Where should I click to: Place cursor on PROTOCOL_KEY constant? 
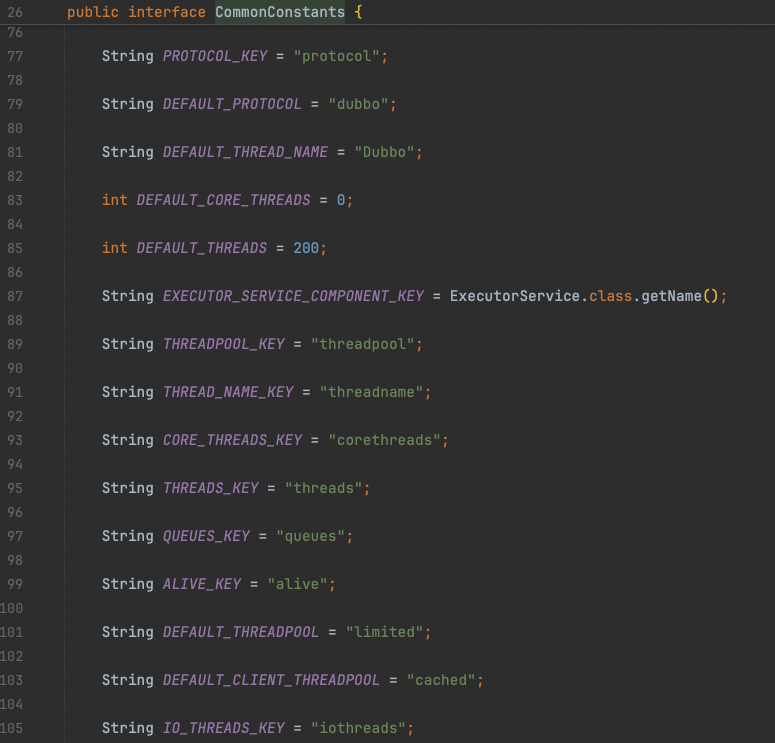tap(215, 56)
